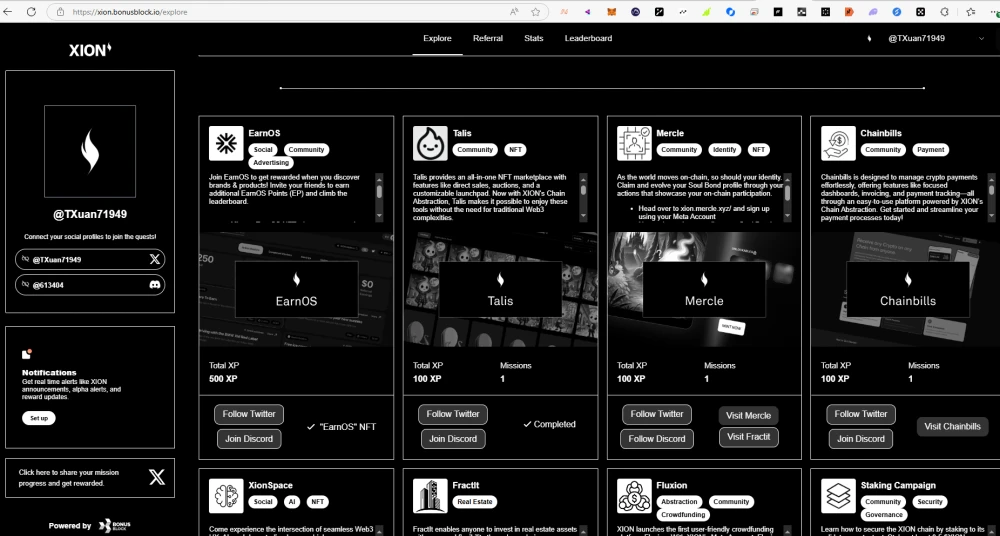Click the Chainbills logo icon
This screenshot has height=536, width=1000.
click(838, 144)
